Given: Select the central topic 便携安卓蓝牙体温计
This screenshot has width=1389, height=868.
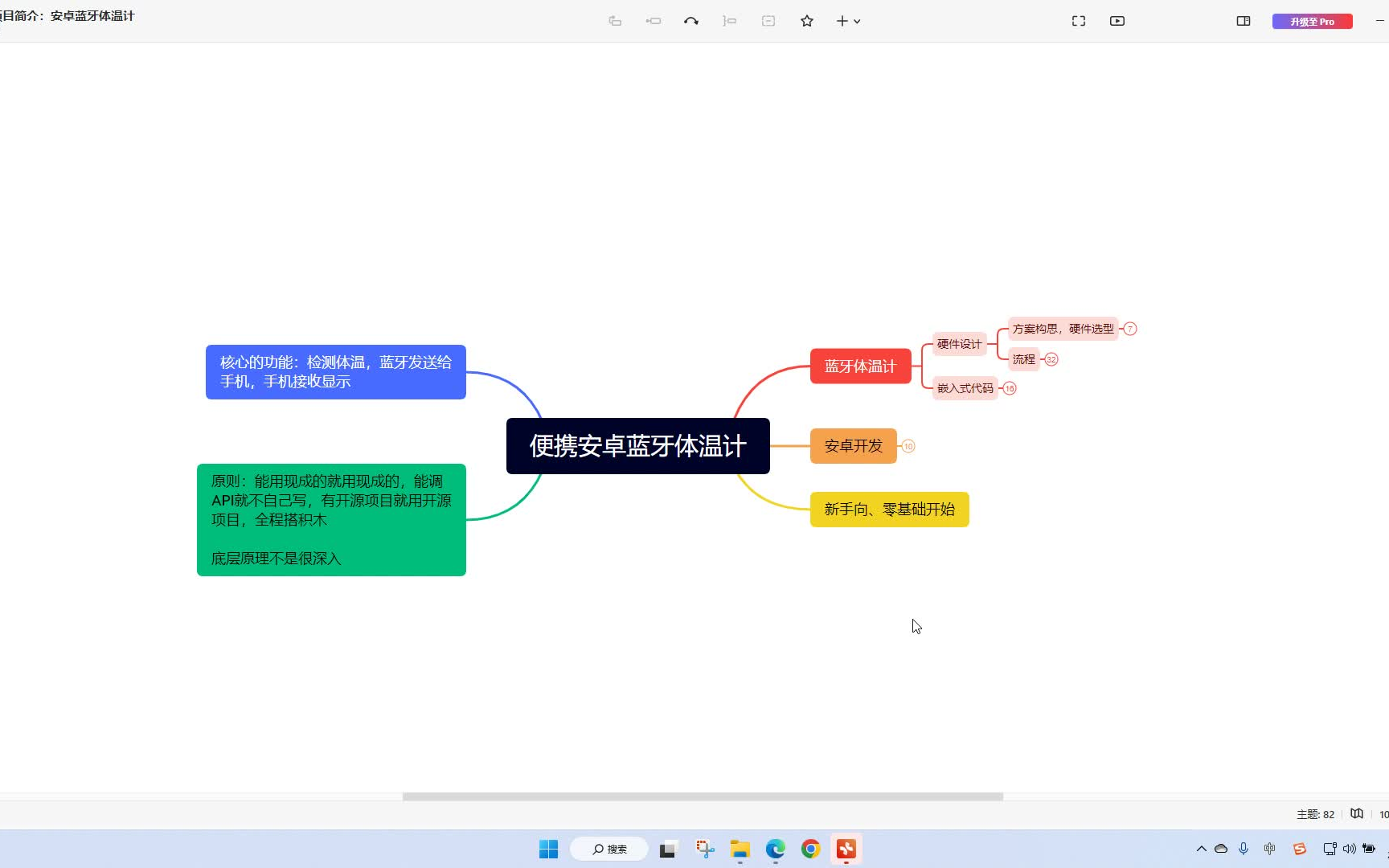Looking at the screenshot, I should (x=638, y=446).
